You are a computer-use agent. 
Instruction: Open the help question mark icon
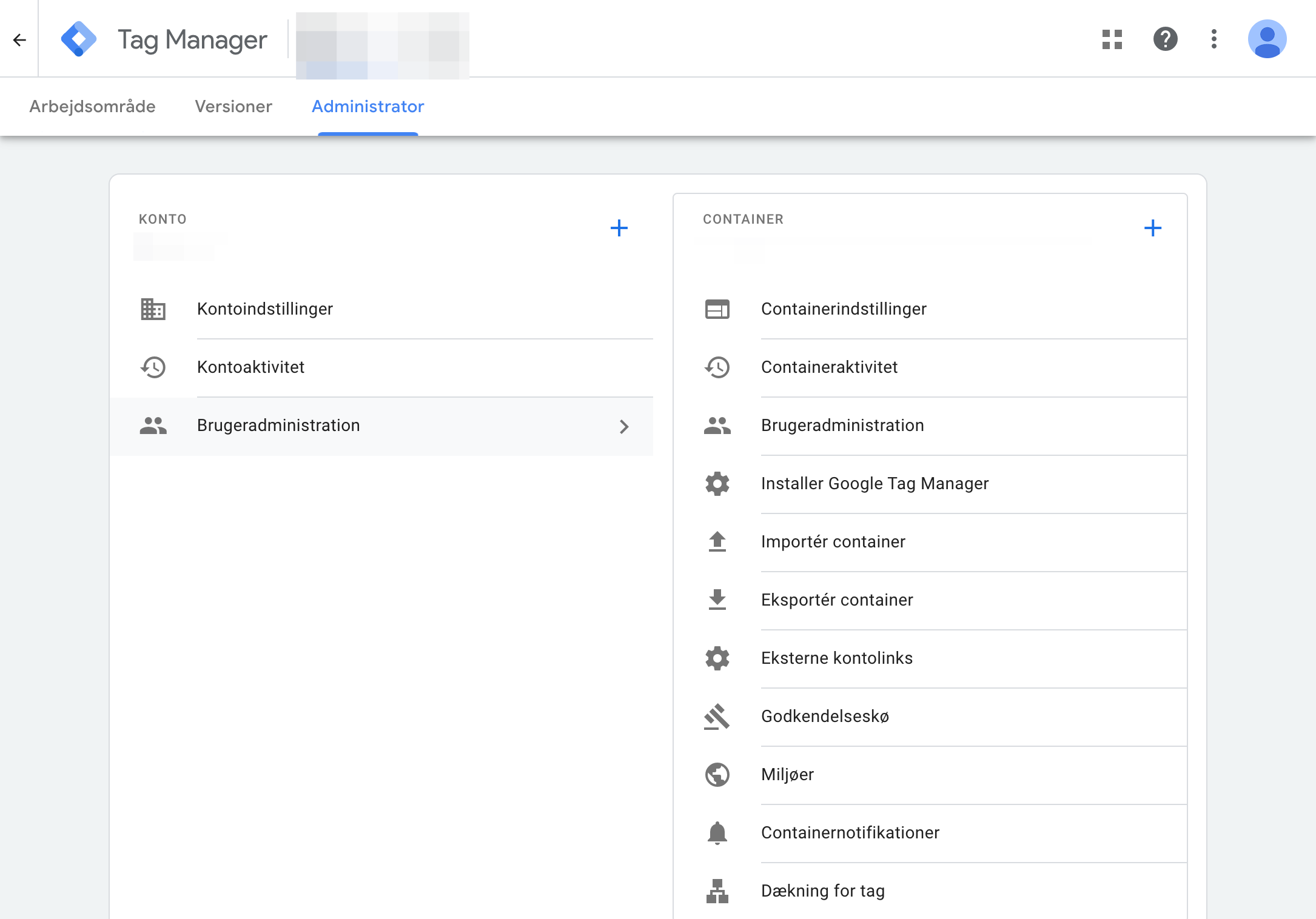[x=1165, y=39]
